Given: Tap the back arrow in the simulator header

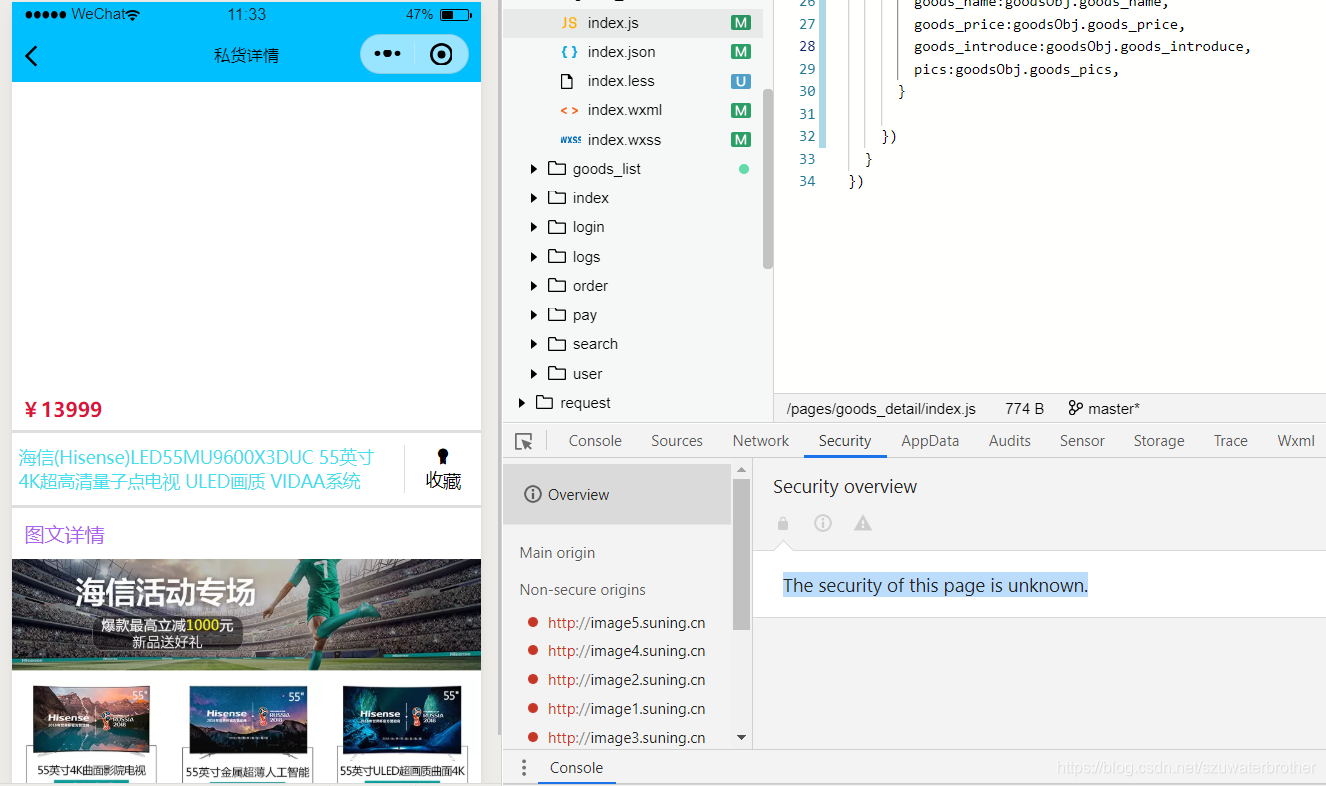Looking at the screenshot, I should pos(31,56).
